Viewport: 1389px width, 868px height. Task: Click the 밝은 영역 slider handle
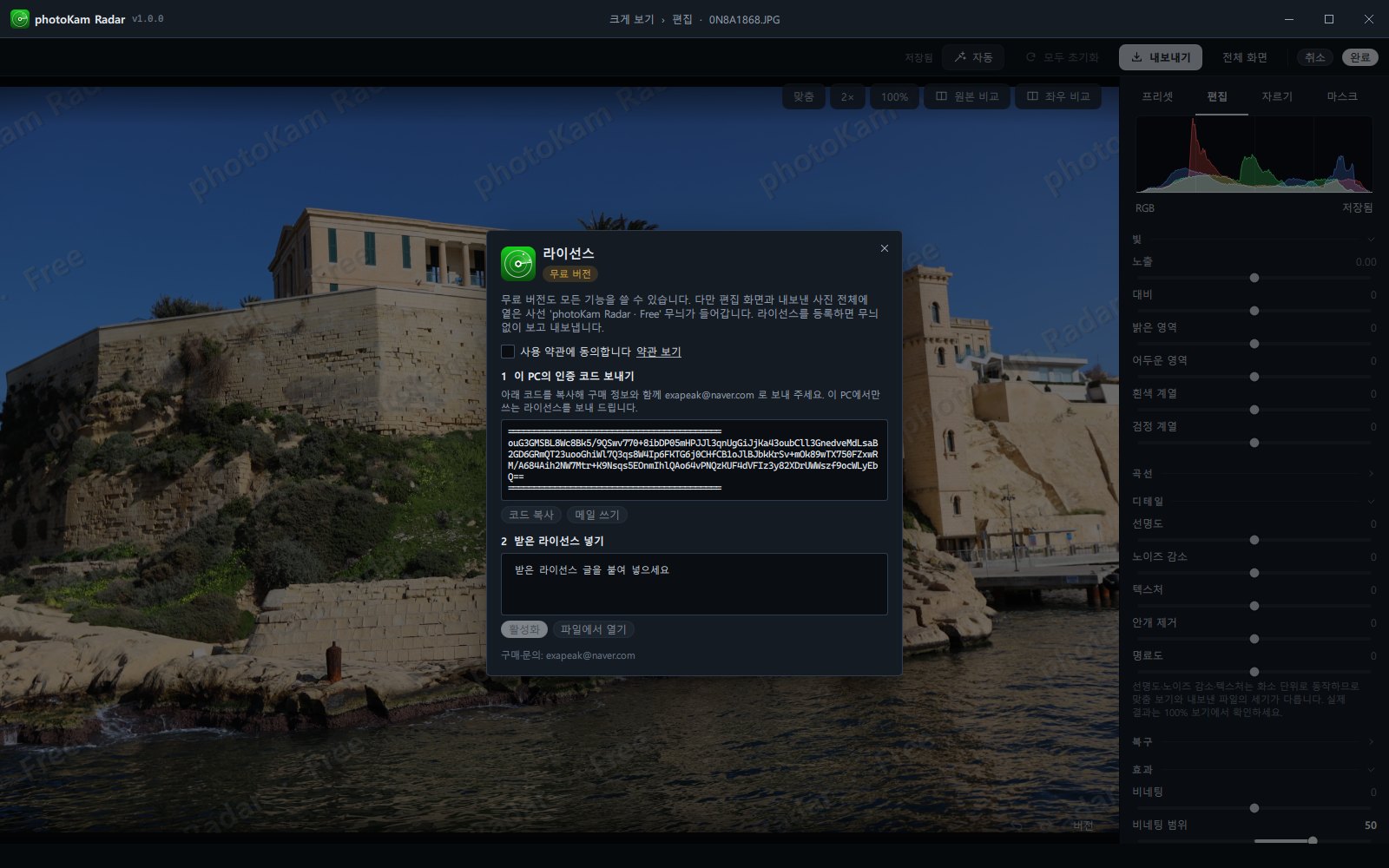click(x=1254, y=344)
